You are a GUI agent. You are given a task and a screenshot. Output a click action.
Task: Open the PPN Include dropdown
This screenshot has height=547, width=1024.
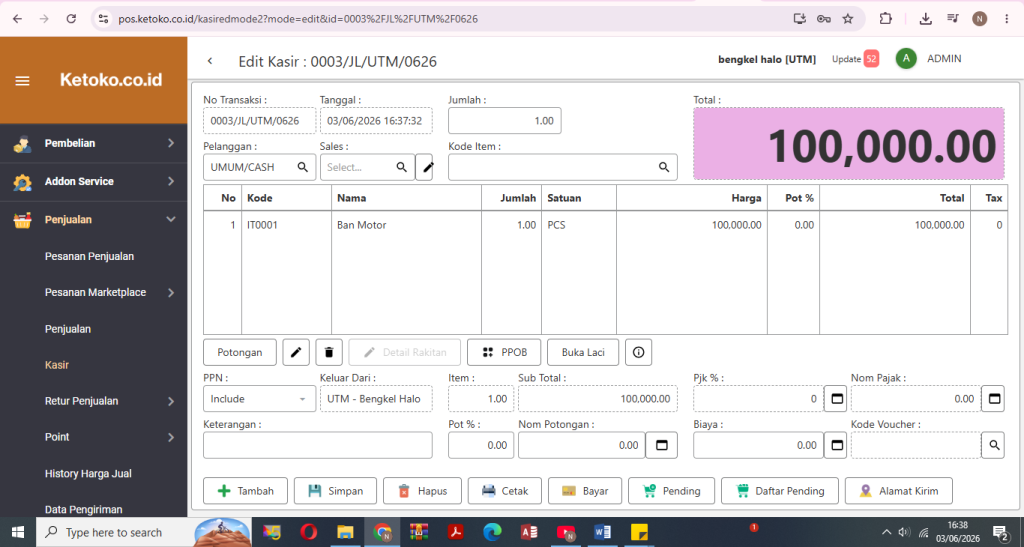tap(259, 399)
